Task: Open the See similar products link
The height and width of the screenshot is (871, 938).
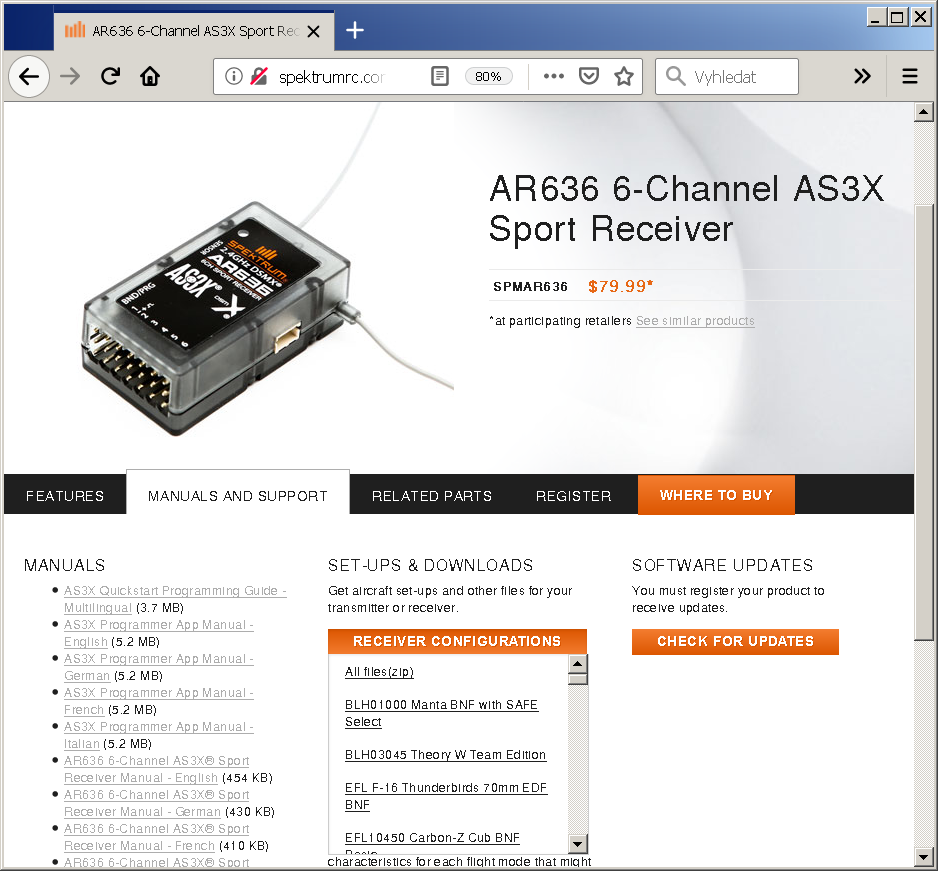Action: coord(695,321)
